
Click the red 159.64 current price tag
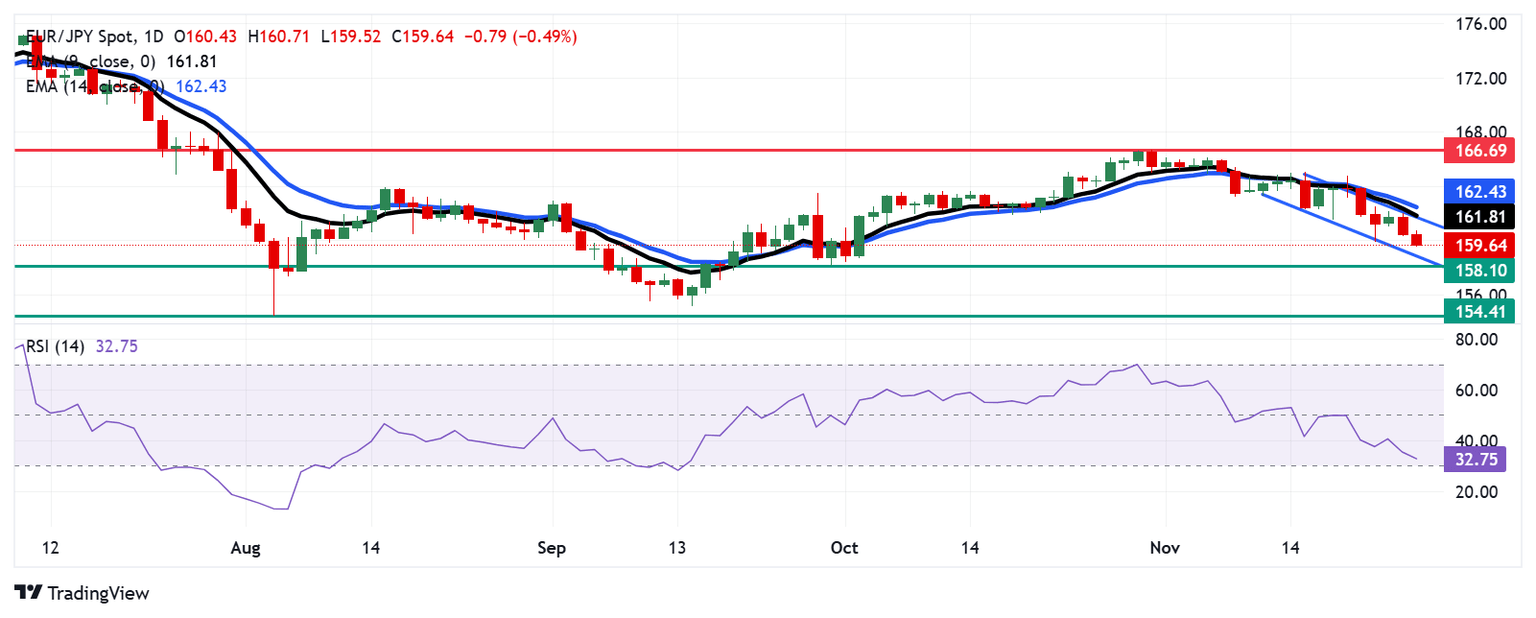point(1479,245)
